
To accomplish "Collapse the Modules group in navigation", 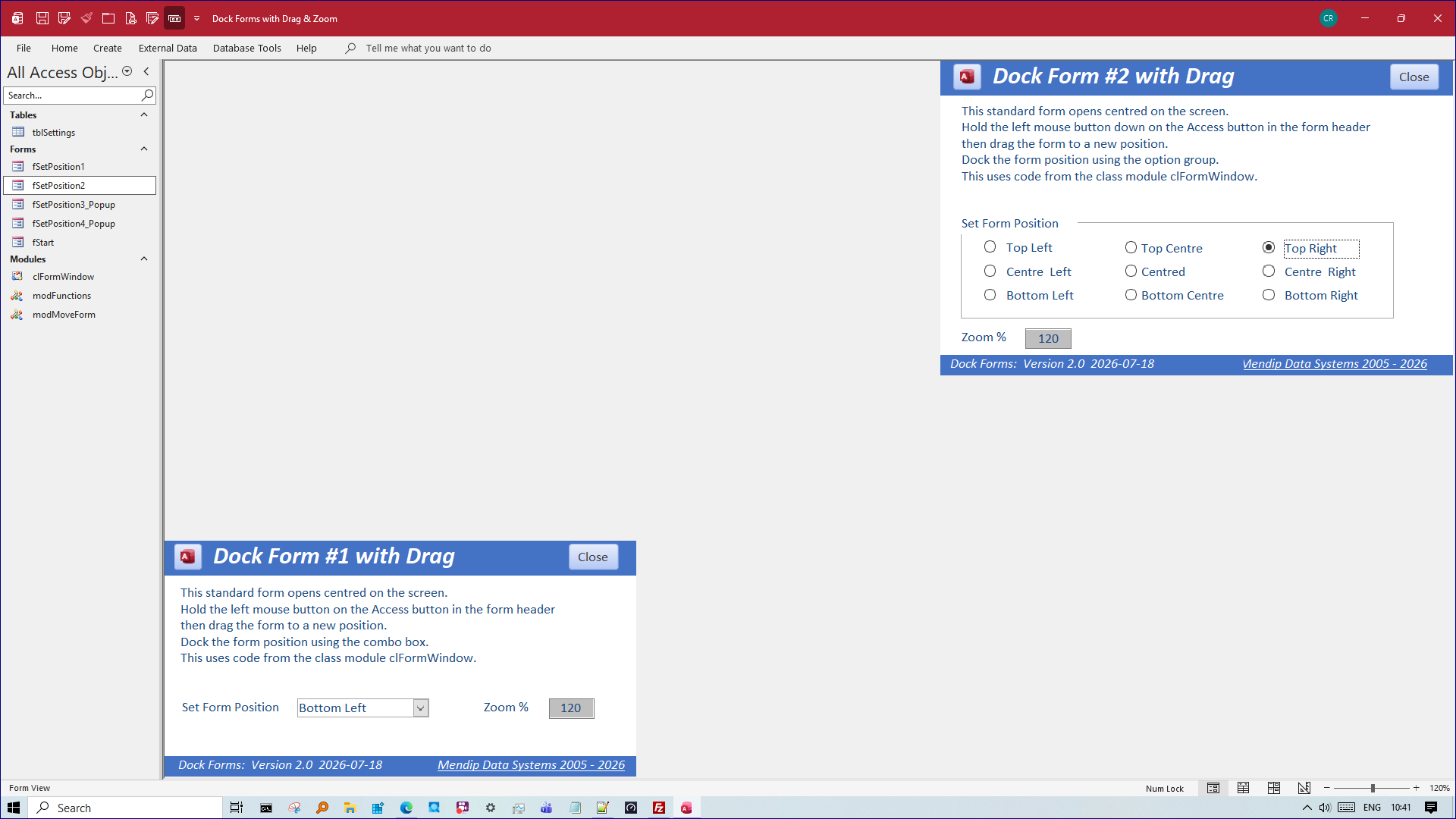I will [x=144, y=259].
